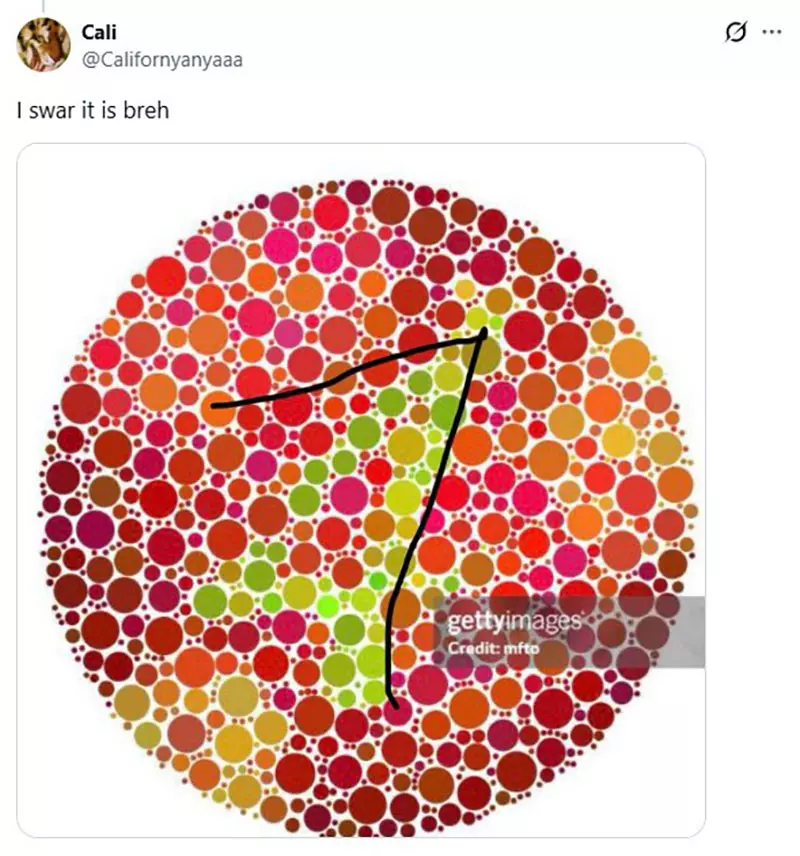This screenshot has width=800, height=856.
Task: Click the left end of the drawn horizontal stroke
Action: (214, 405)
